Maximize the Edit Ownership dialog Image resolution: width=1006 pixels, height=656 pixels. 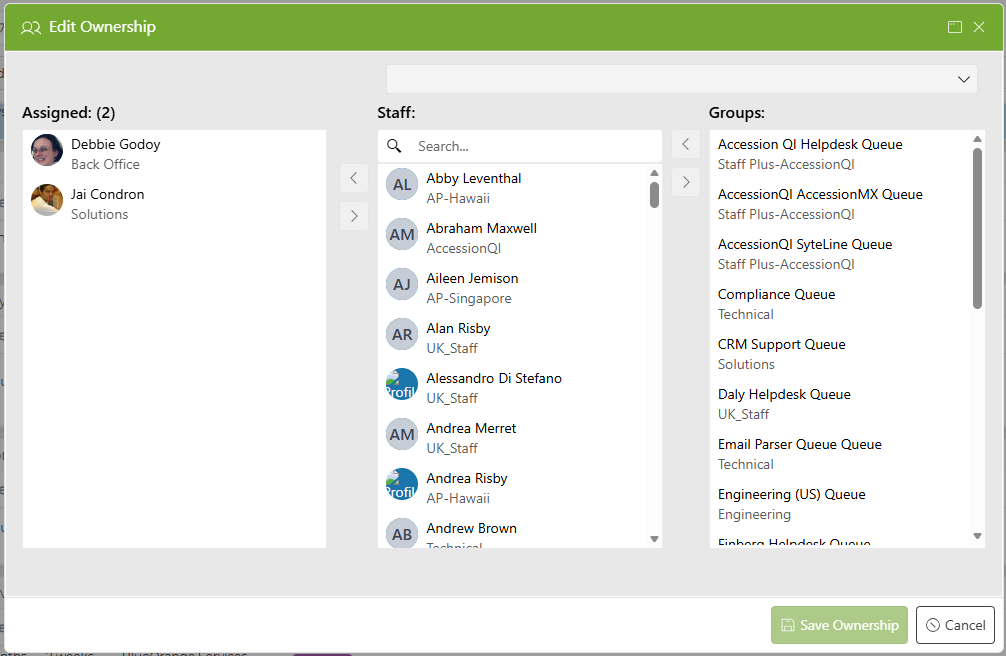click(x=955, y=26)
